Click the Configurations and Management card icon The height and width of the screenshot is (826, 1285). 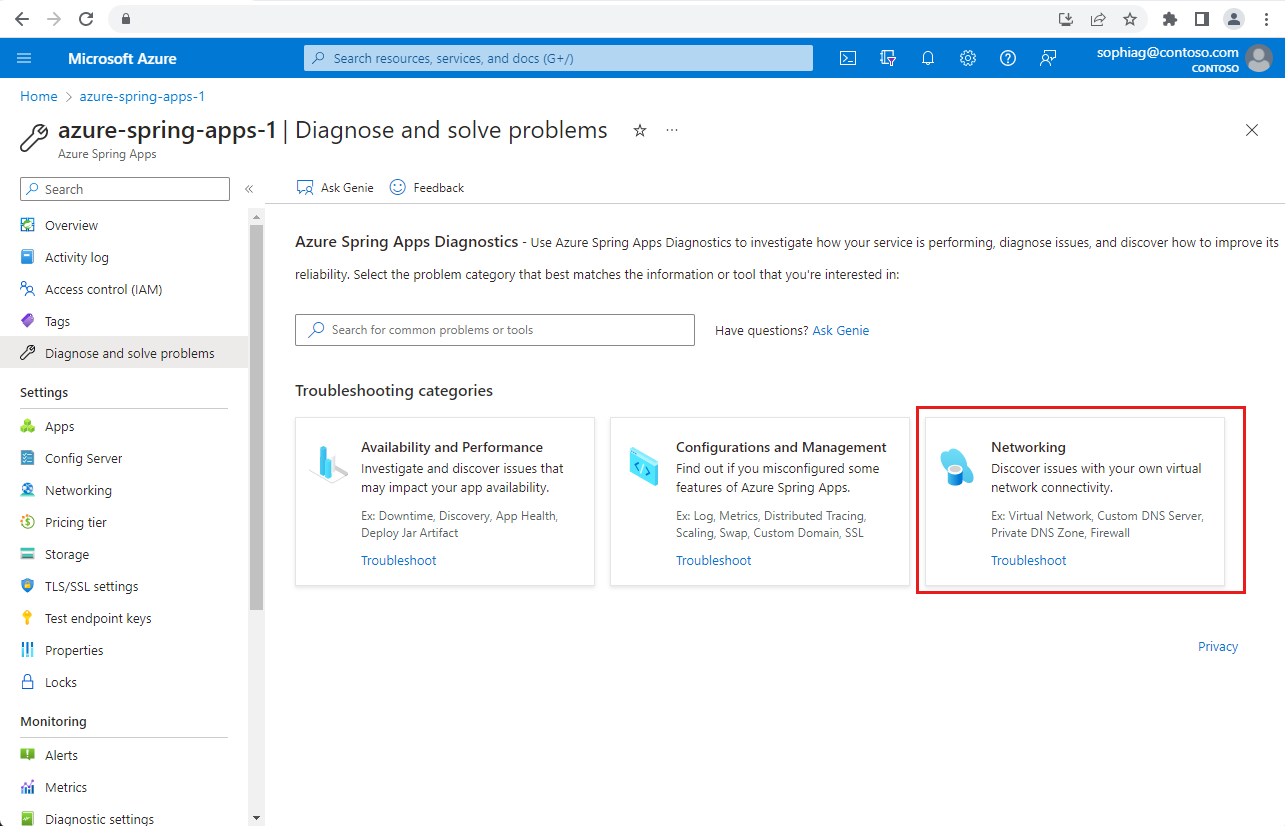pos(643,464)
